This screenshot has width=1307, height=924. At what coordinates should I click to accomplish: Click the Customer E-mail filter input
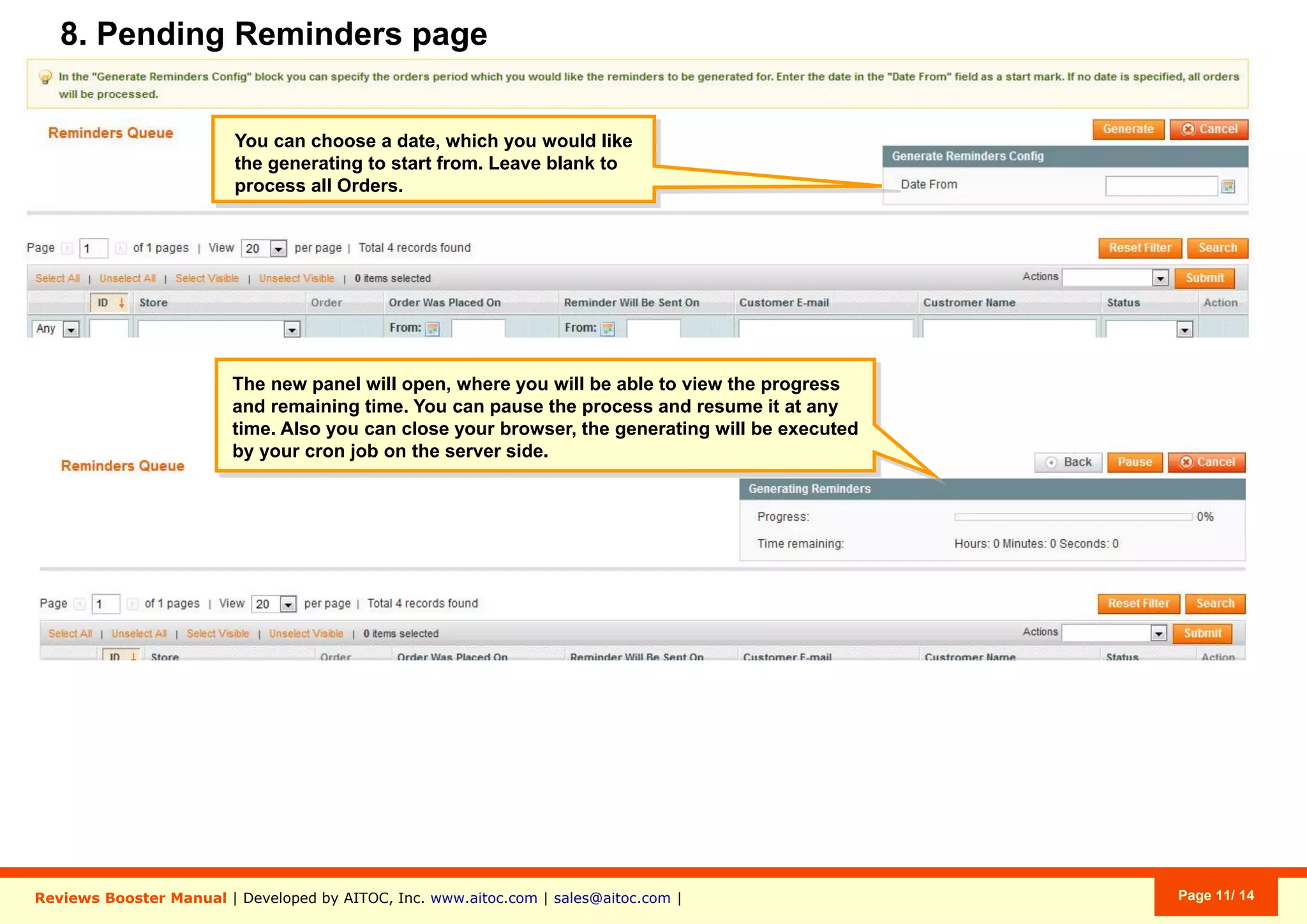[x=826, y=329]
